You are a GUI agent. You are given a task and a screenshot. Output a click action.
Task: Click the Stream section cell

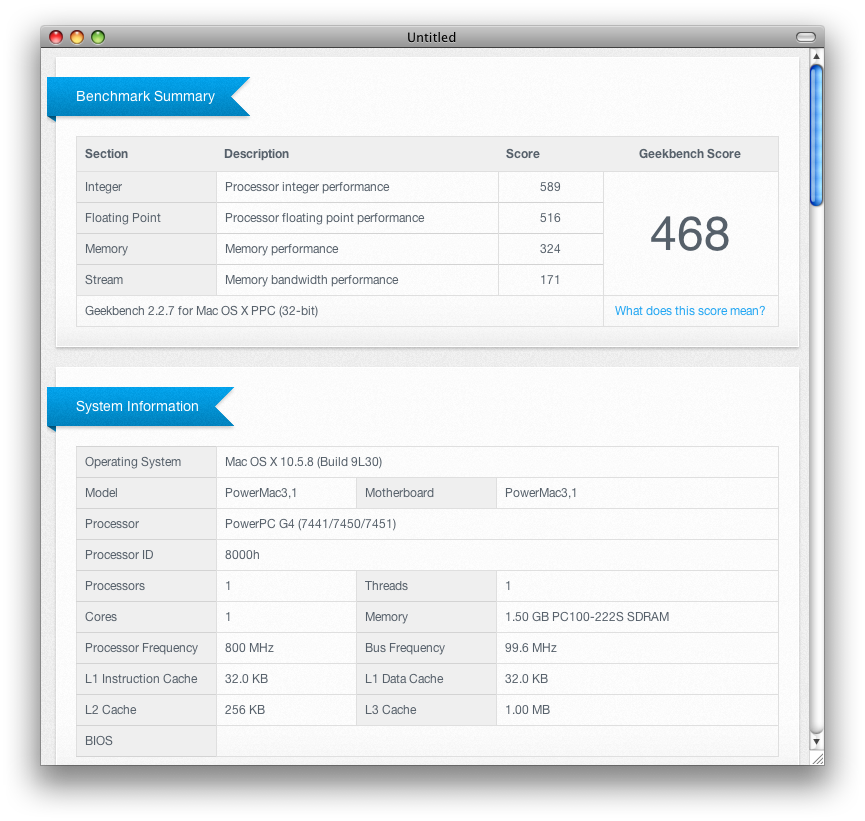click(146, 280)
